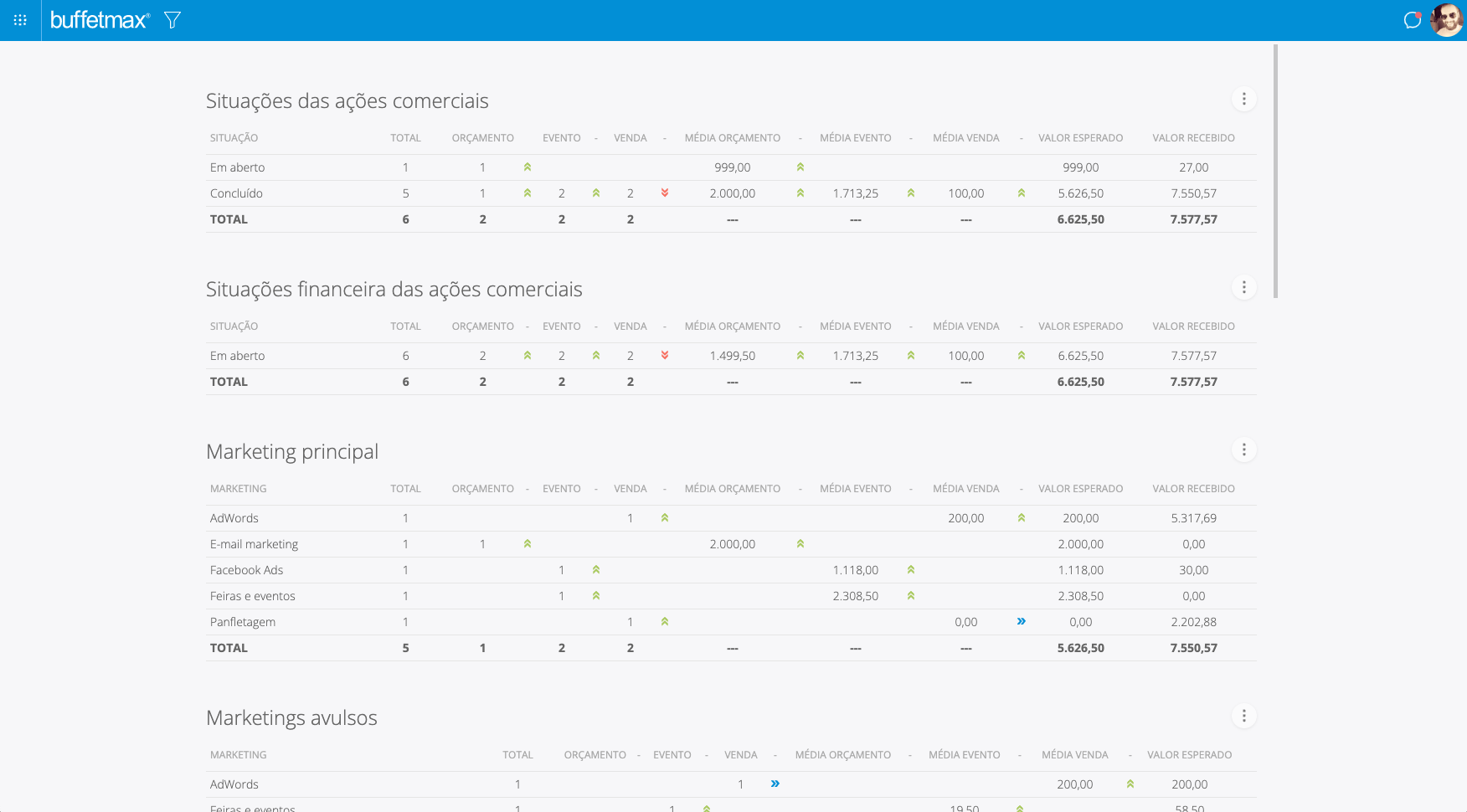Open the user profile avatar

click(x=1447, y=20)
